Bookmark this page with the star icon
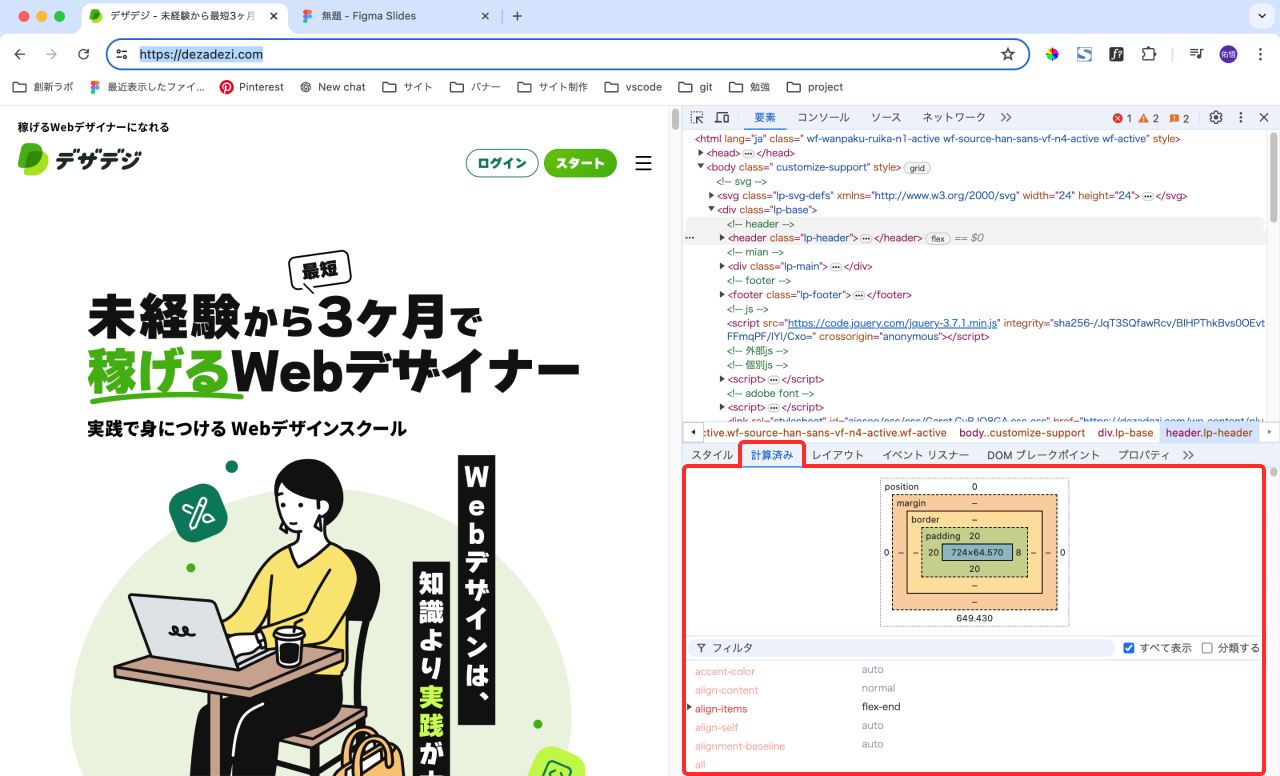Image resolution: width=1280 pixels, height=776 pixels. coord(1008,54)
